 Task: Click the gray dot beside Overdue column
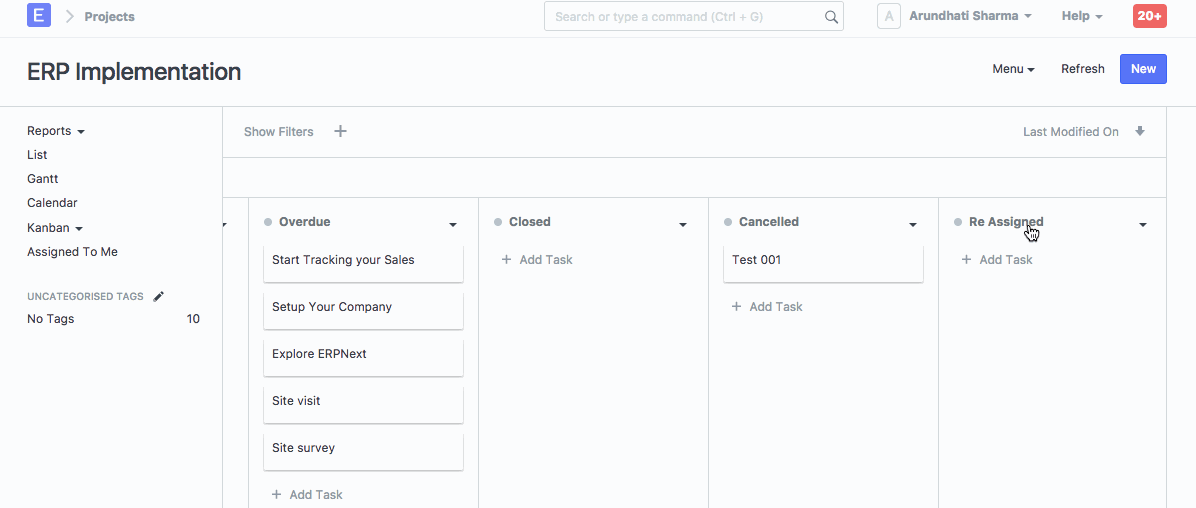[268, 222]
